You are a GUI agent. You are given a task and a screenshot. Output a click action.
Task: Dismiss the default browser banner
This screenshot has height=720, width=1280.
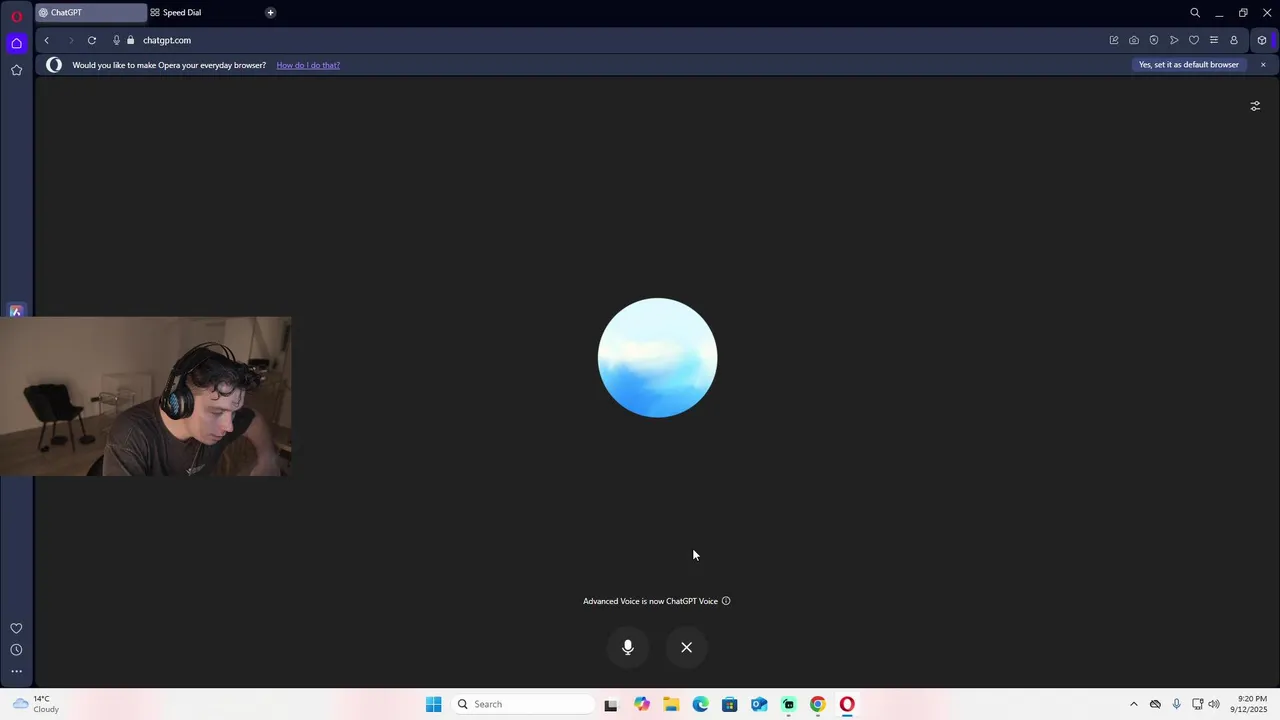click(x=1263, y=65)
